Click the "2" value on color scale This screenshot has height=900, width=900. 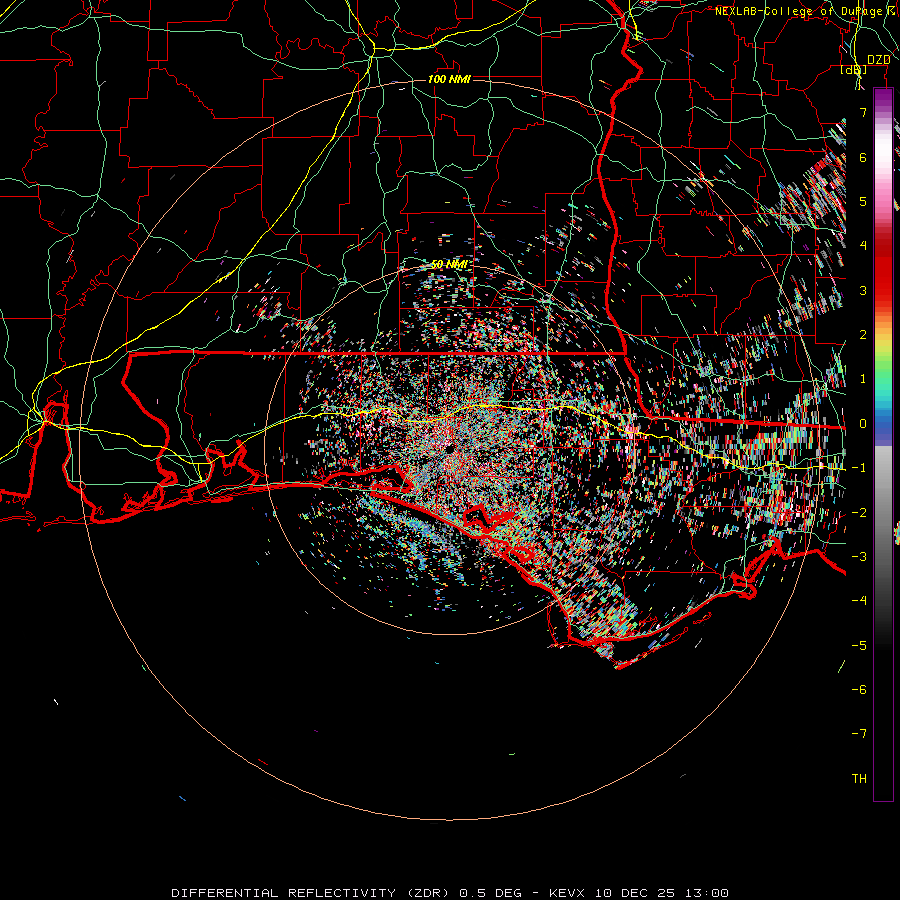(x=863, y=335)
